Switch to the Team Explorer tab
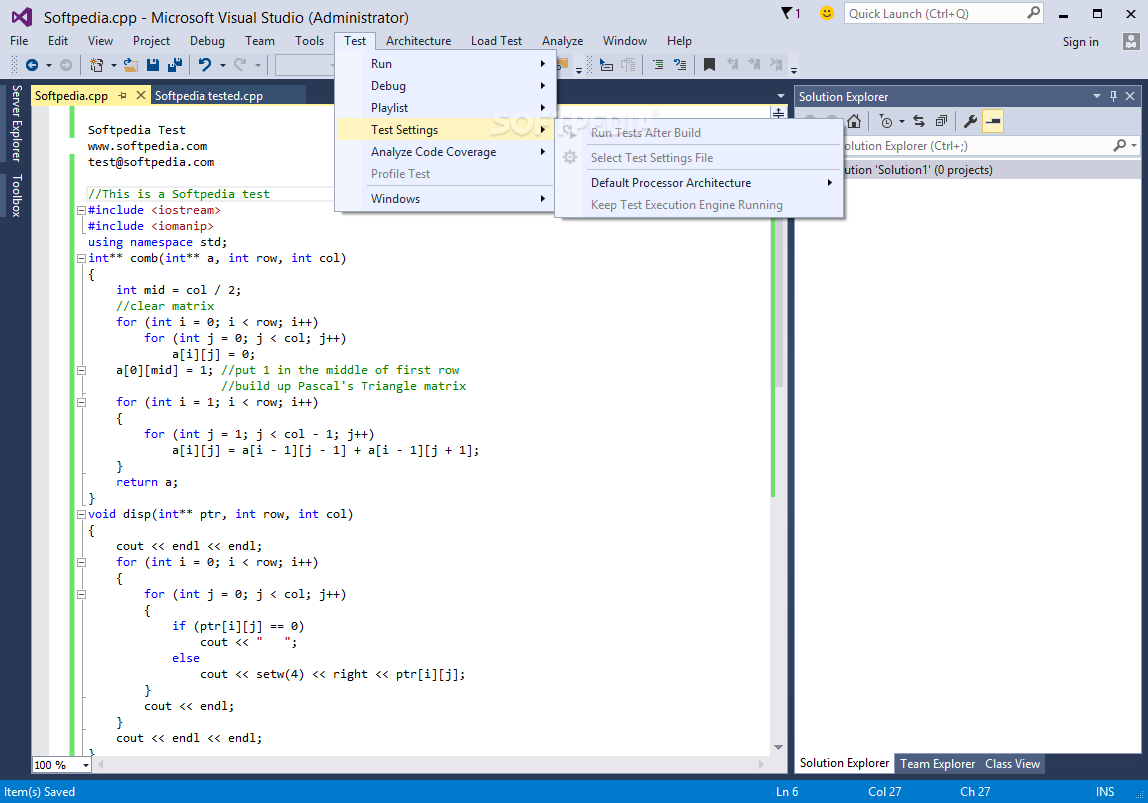This screenshot has height=803, width=1148. coord(937,764)
